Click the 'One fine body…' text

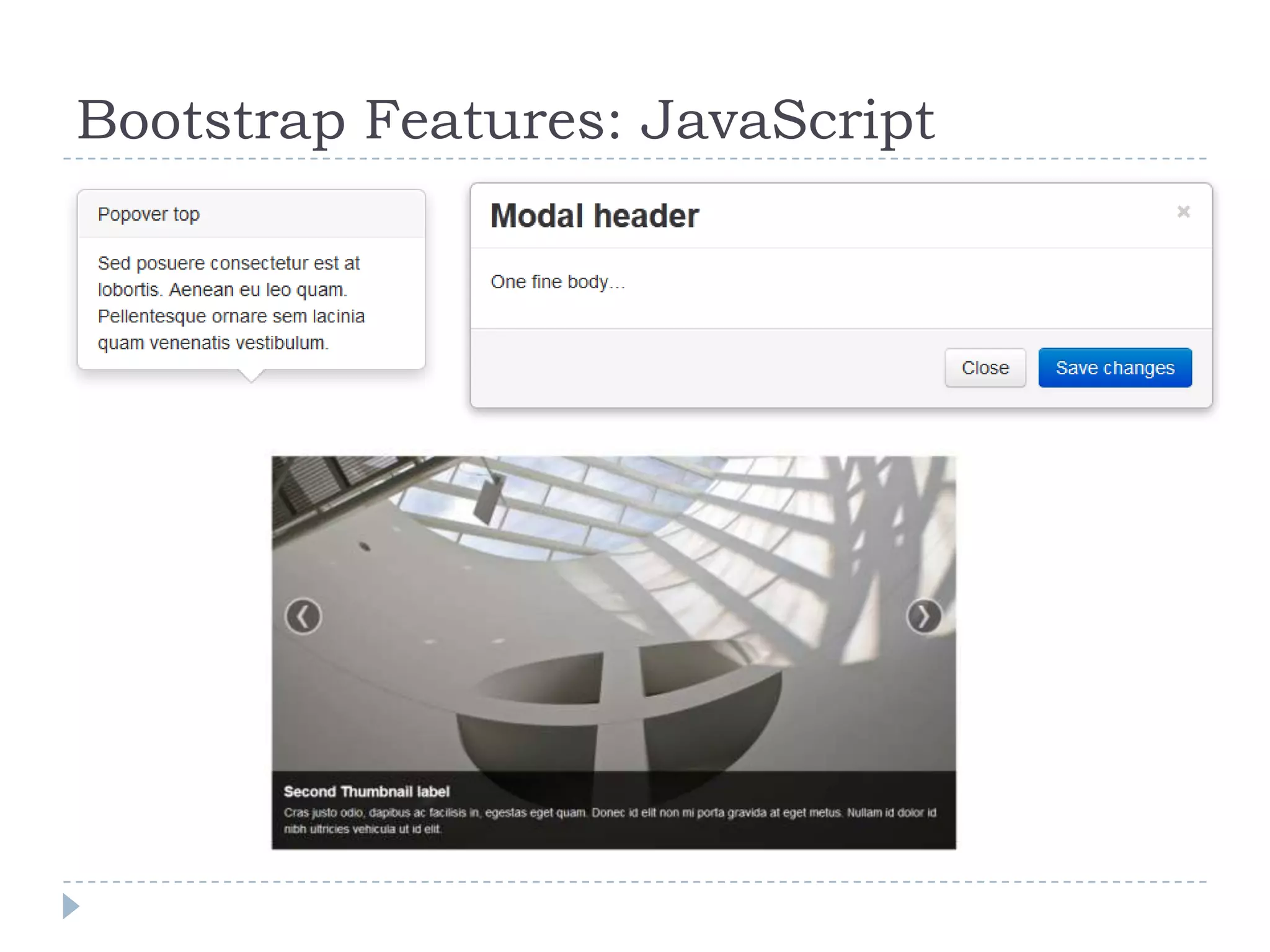tap(557, 282)
